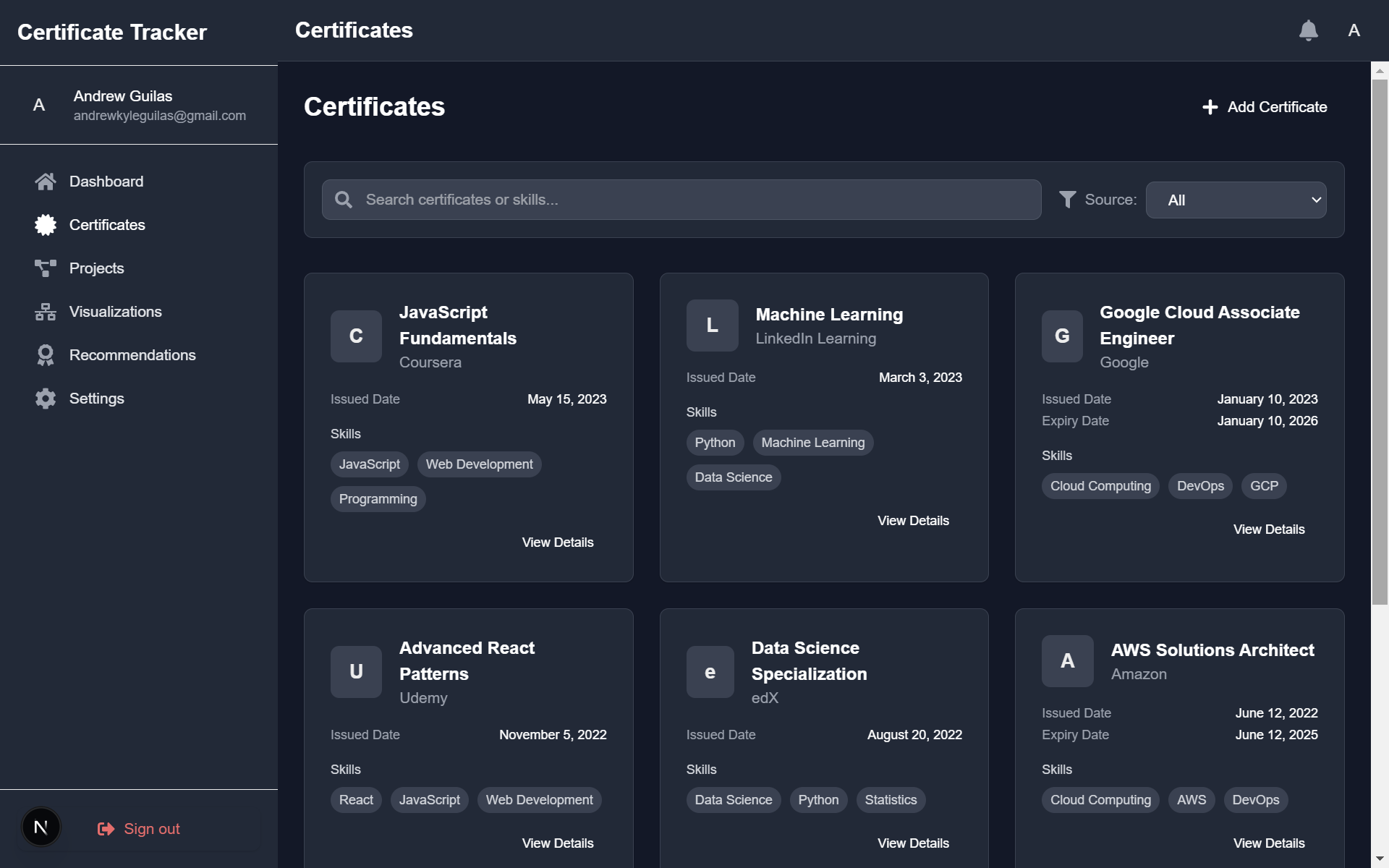Image resolution: width=1389 pixels, height=868 pixels.
Task: Open the Source filter dropdown
Action: [x=1236, y=200]
